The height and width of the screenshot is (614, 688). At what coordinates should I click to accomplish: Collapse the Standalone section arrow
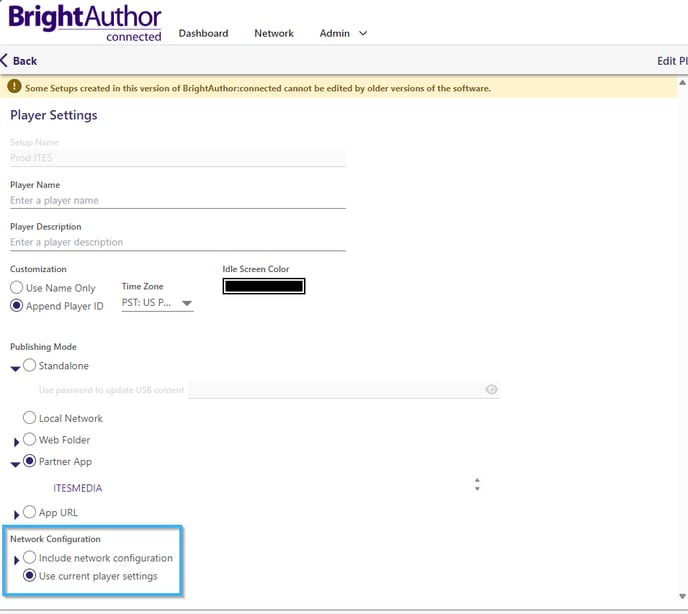15,369
